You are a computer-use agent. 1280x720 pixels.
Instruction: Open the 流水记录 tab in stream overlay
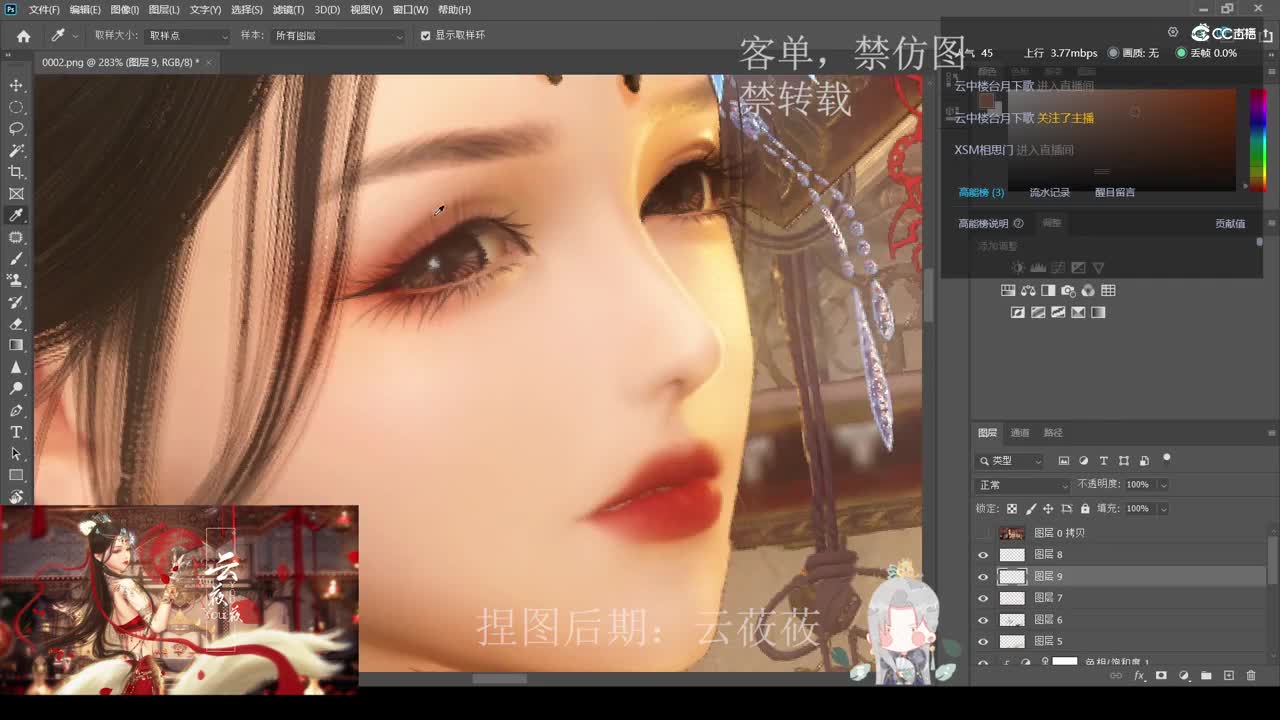tap(1049, 193)
